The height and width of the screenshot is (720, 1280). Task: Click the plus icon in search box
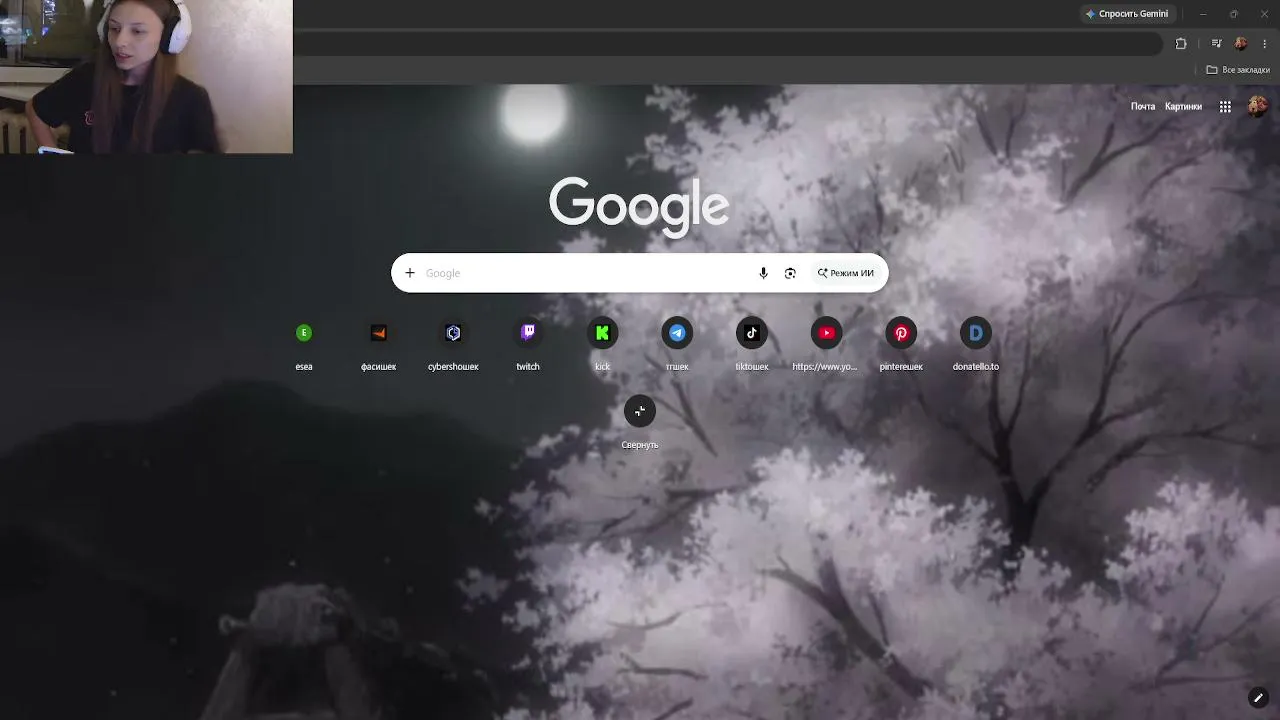pyautogui.click(x=409, y=273)
